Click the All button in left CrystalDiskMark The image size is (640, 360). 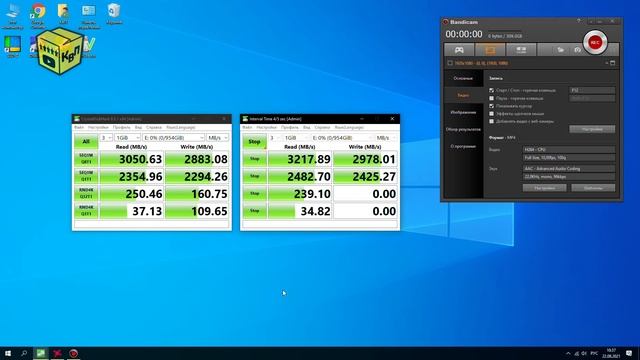86,141
